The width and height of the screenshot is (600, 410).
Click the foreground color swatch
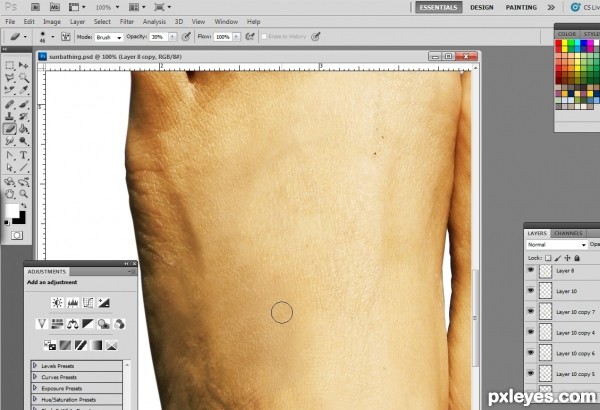(11, 210)
